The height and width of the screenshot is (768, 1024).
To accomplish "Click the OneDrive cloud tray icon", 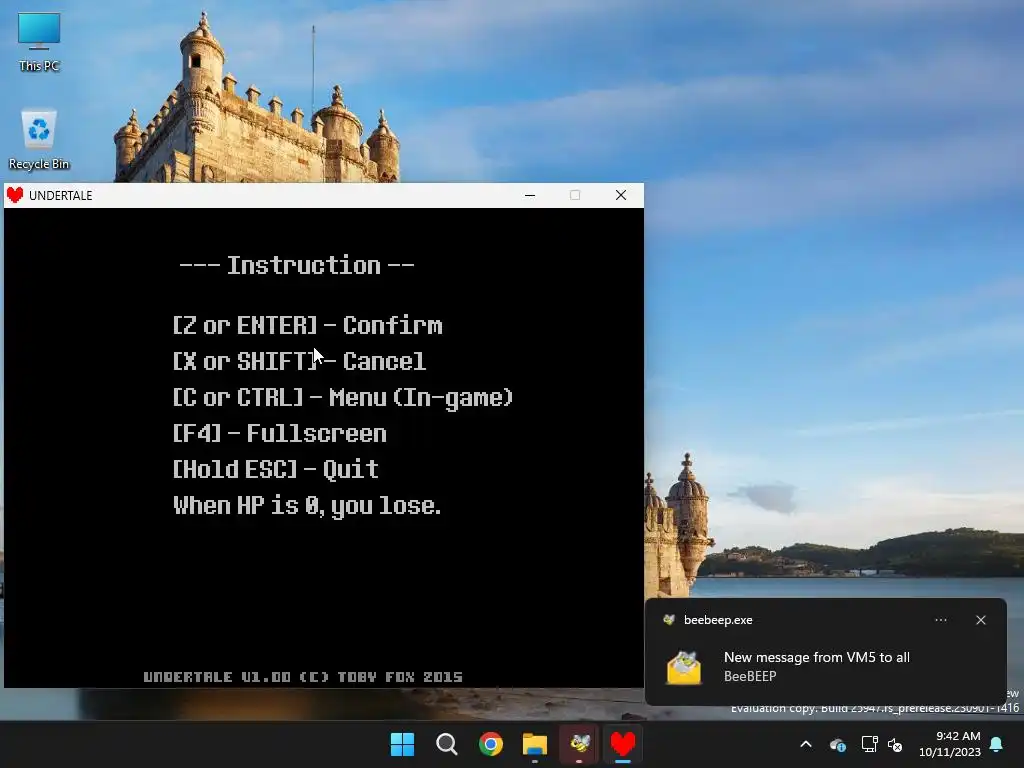I will 838,744.
